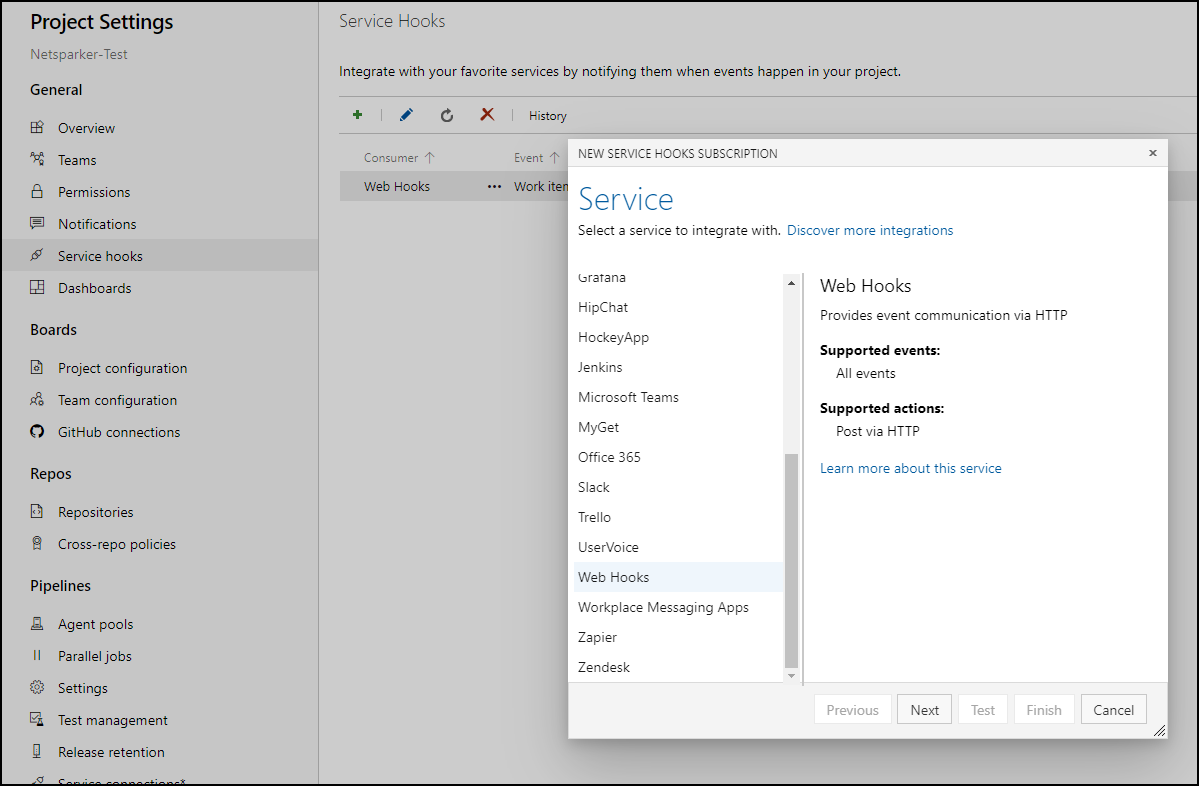Open Learn more about this service
The height and width of the screenshot is (786, 1199).
[910, 468]
